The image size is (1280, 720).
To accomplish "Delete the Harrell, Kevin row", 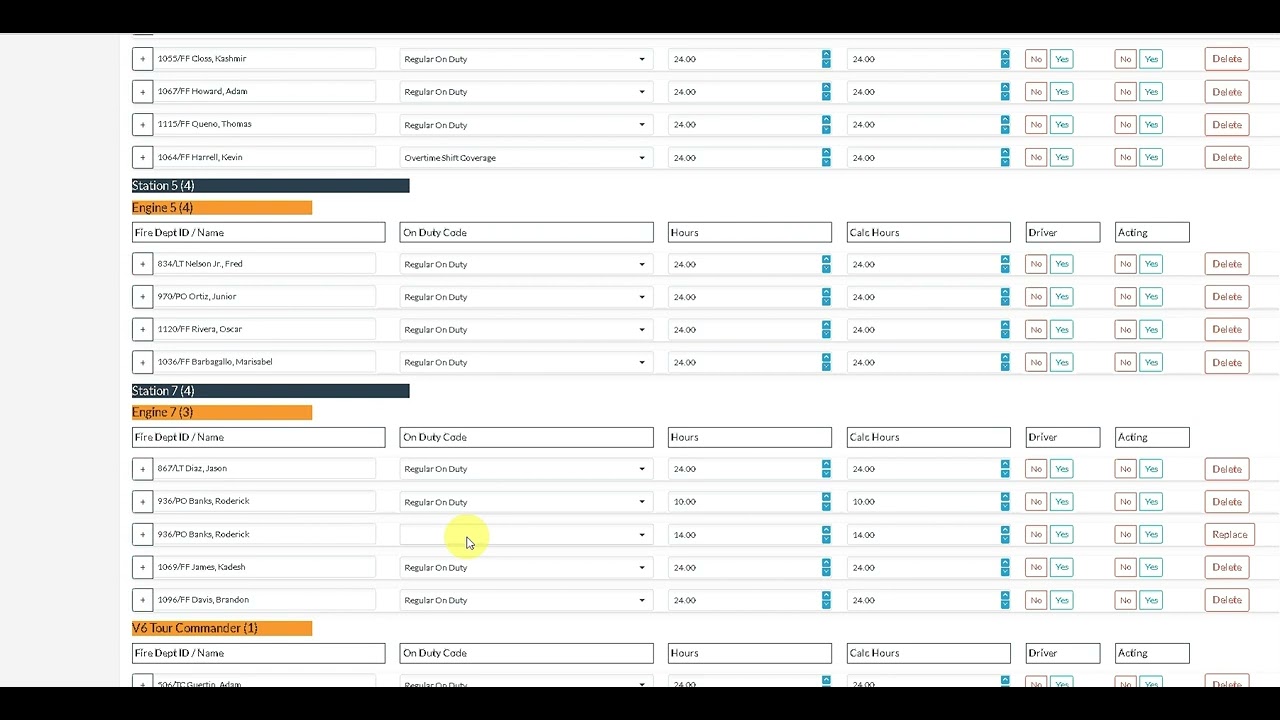I will coord(1227,158).
